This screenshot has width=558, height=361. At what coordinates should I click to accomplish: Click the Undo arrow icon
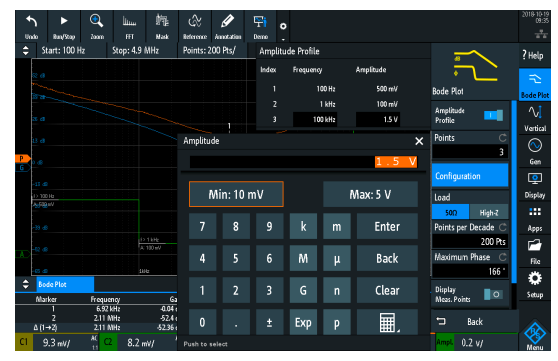(31, 22)
